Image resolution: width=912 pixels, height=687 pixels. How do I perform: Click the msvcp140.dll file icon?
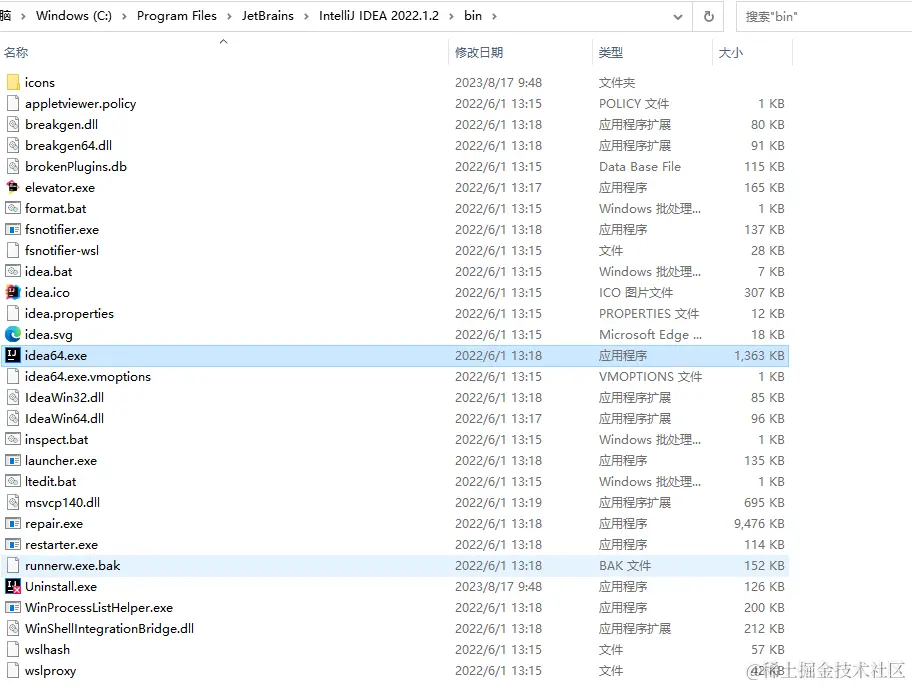13,502
